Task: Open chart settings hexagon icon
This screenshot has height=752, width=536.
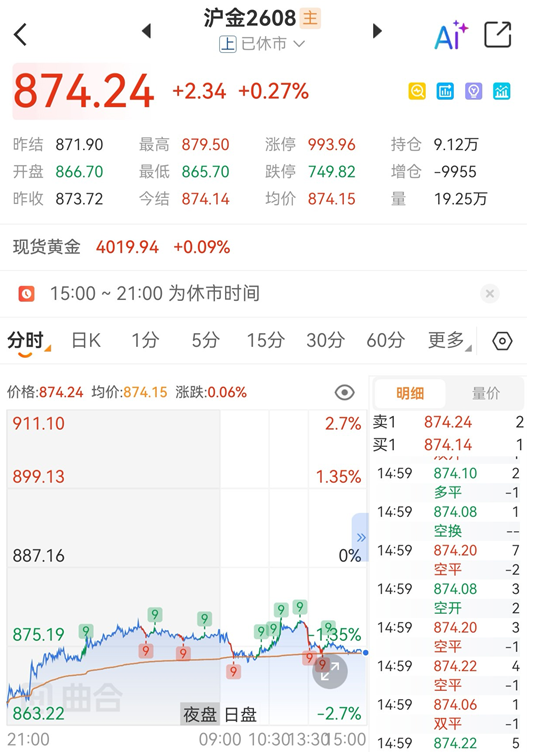Action: tap(502, 341)
